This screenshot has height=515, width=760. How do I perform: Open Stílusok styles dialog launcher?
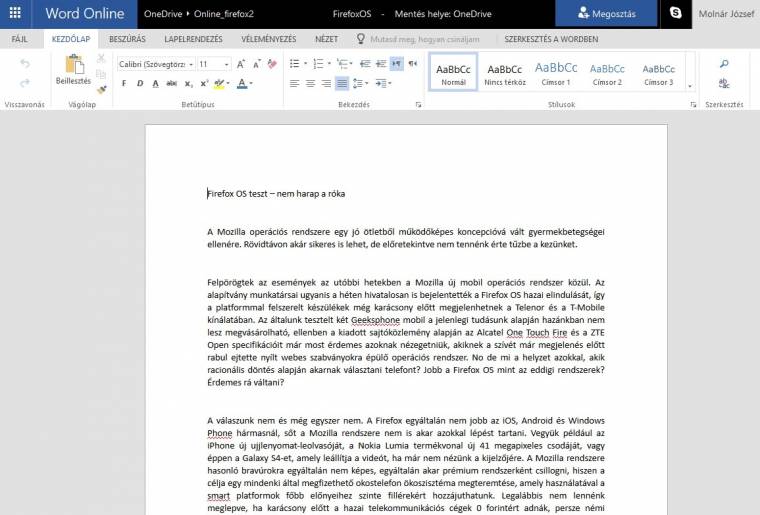[693, 105]
